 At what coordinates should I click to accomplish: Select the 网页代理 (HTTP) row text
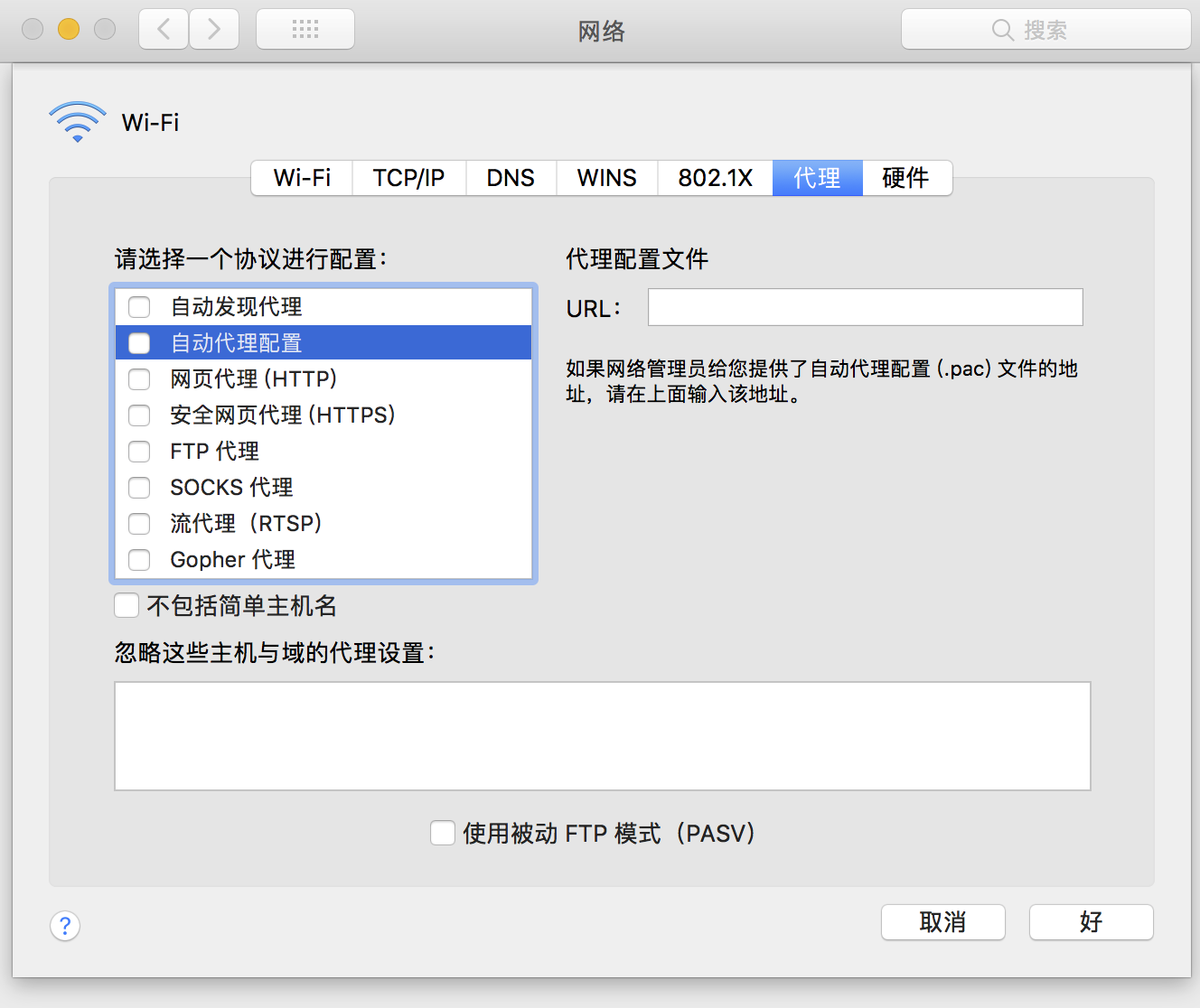254,379
